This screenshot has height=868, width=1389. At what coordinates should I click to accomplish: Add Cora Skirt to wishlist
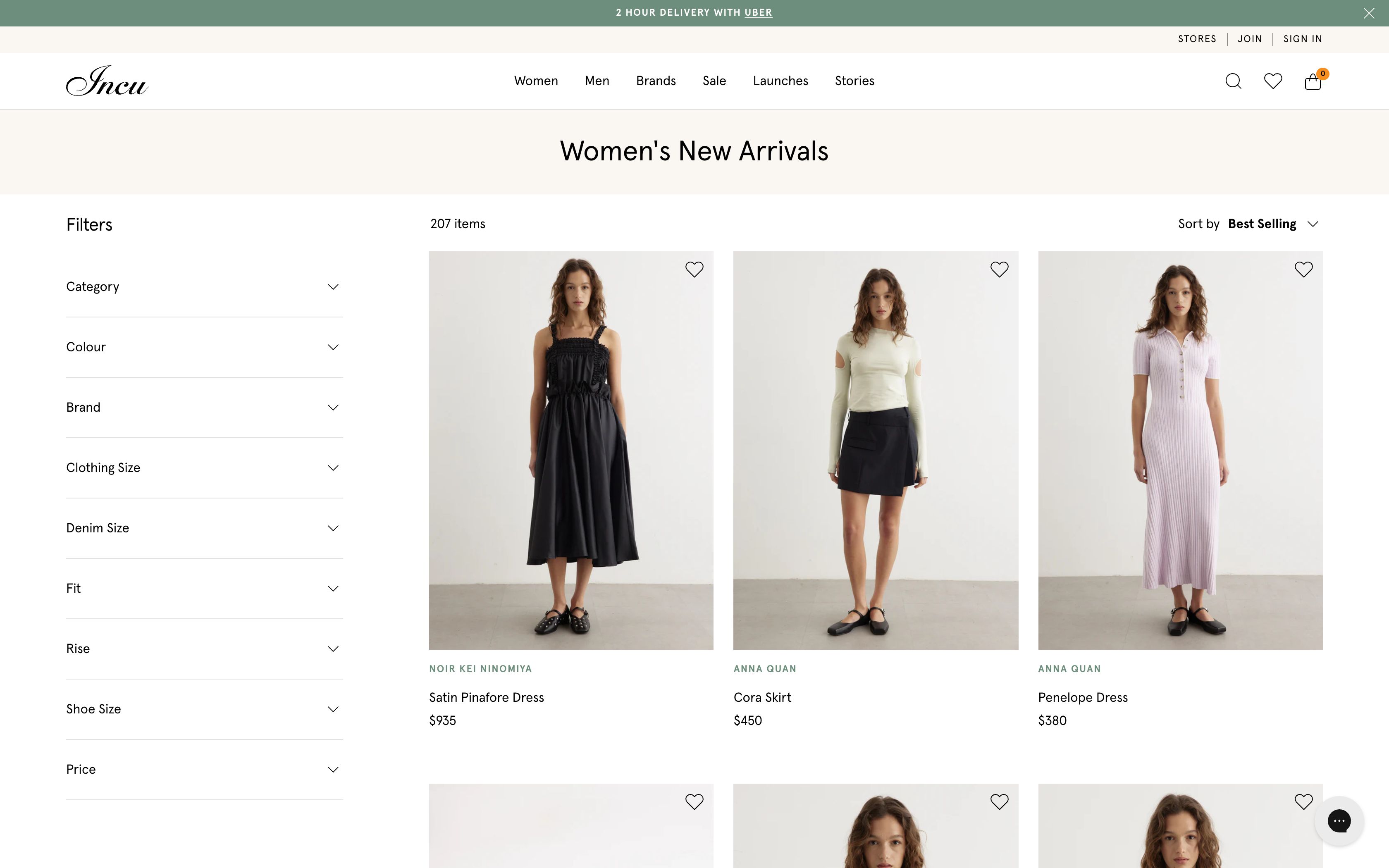point(999,269)
